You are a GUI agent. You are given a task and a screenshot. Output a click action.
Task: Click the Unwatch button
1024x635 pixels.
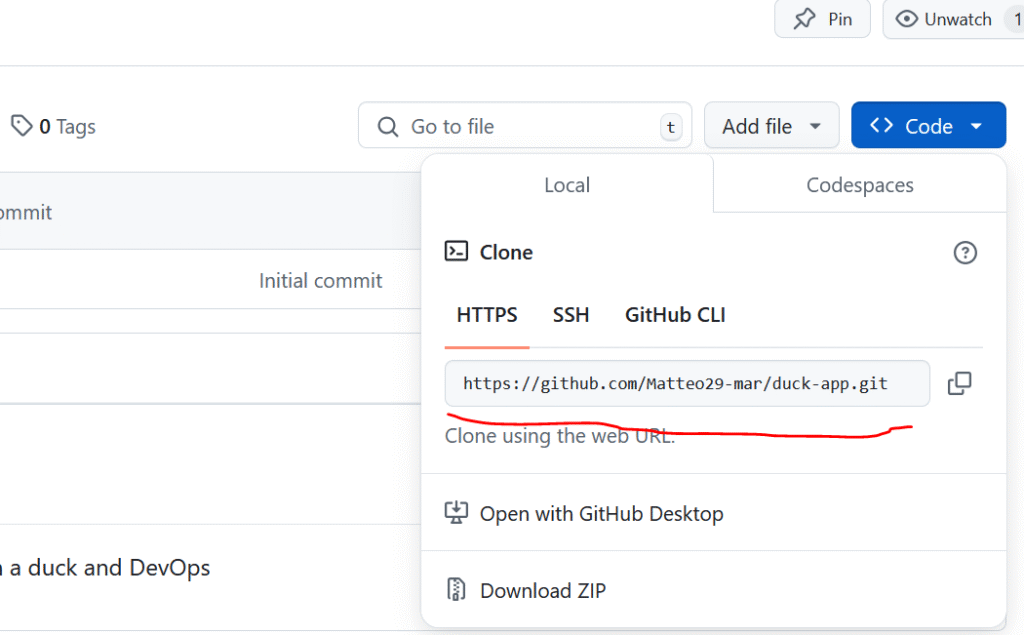coord(953,19)
